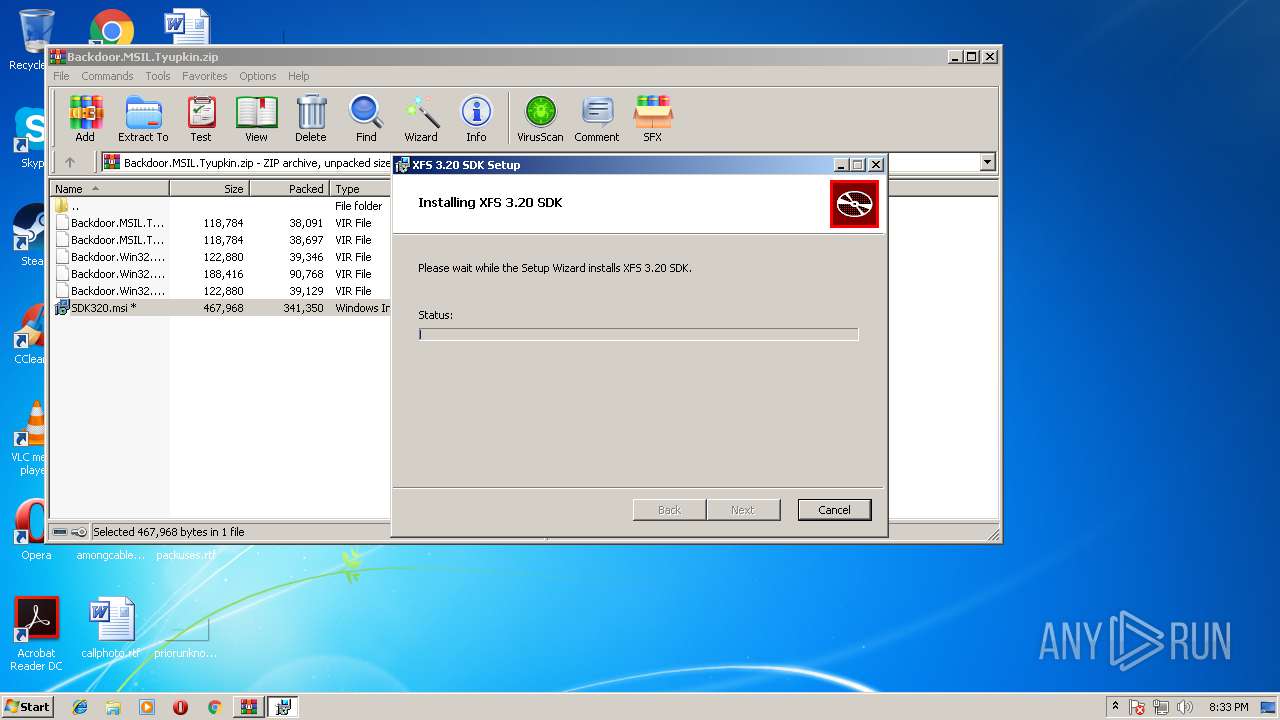1280x720 pixels.
Task: Open Windows Explorer folder taskbar icon
Action: (x=113, y=707)
